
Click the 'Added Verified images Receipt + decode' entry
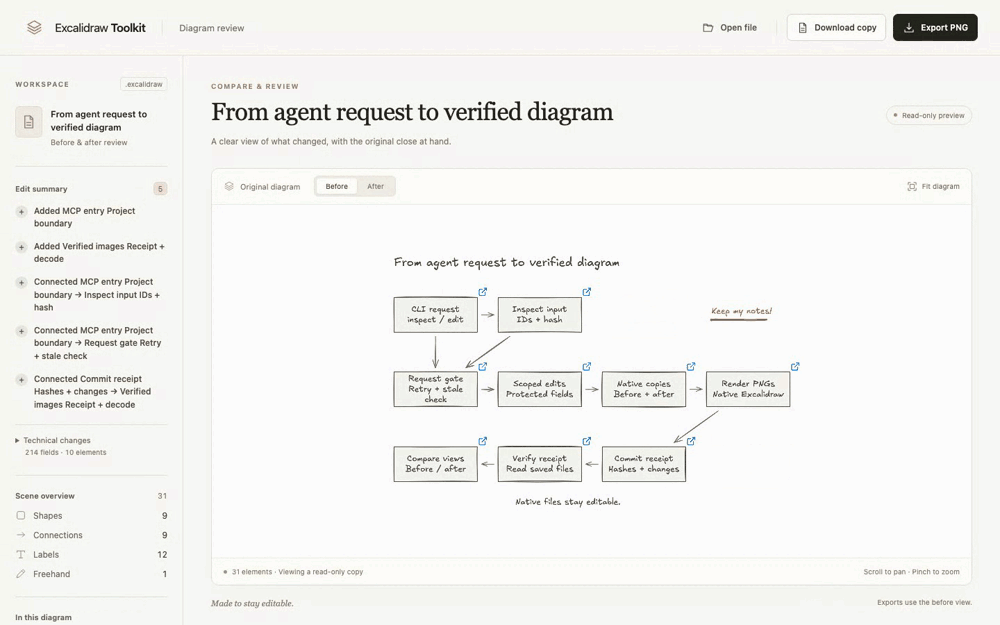pyautogui.click(x=91, y=253)
